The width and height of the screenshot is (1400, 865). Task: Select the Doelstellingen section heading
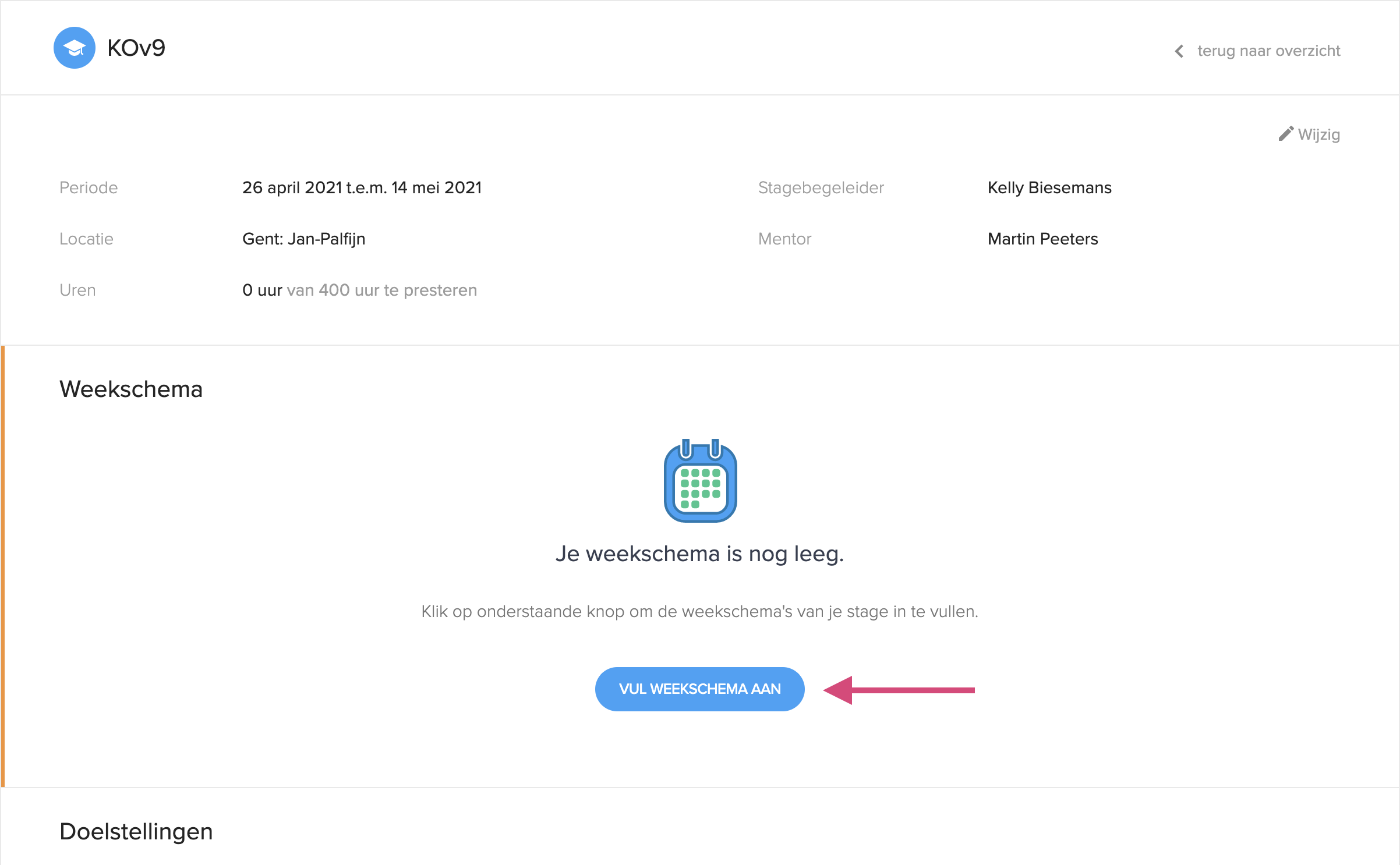[x=136, y=831]
